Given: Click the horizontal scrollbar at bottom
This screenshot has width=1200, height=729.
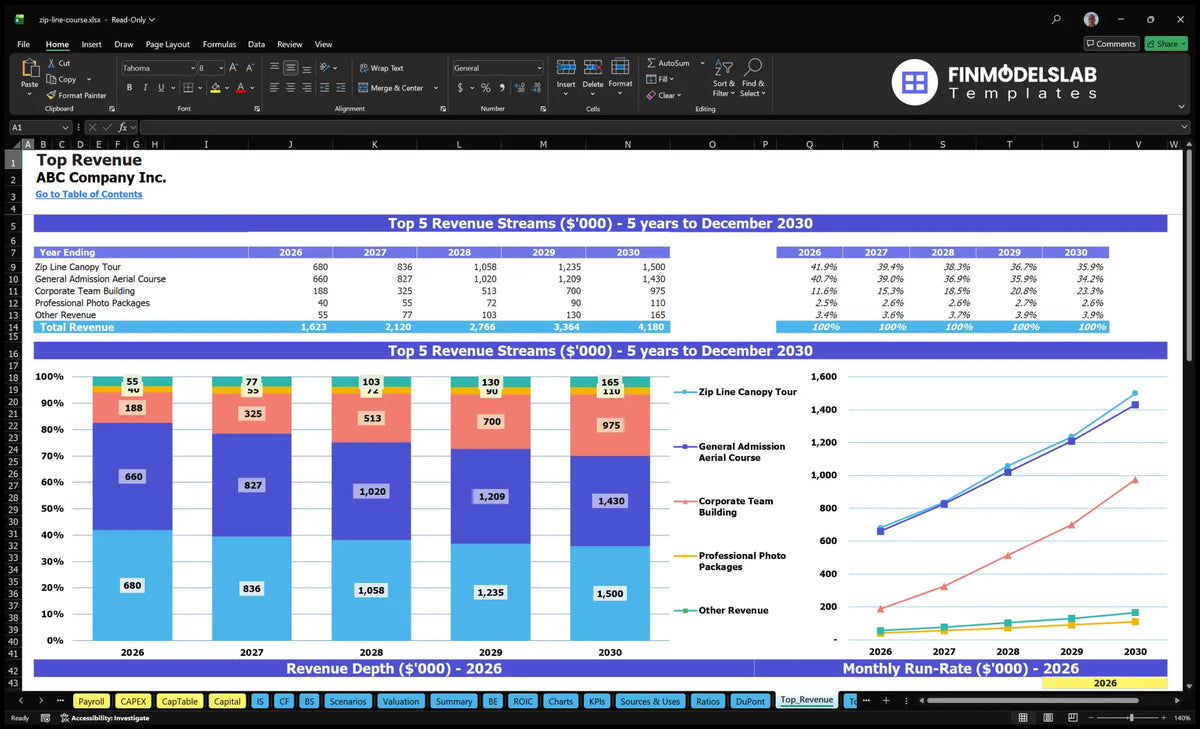Looking at the screenshot, I should (x=1035, y=701).
